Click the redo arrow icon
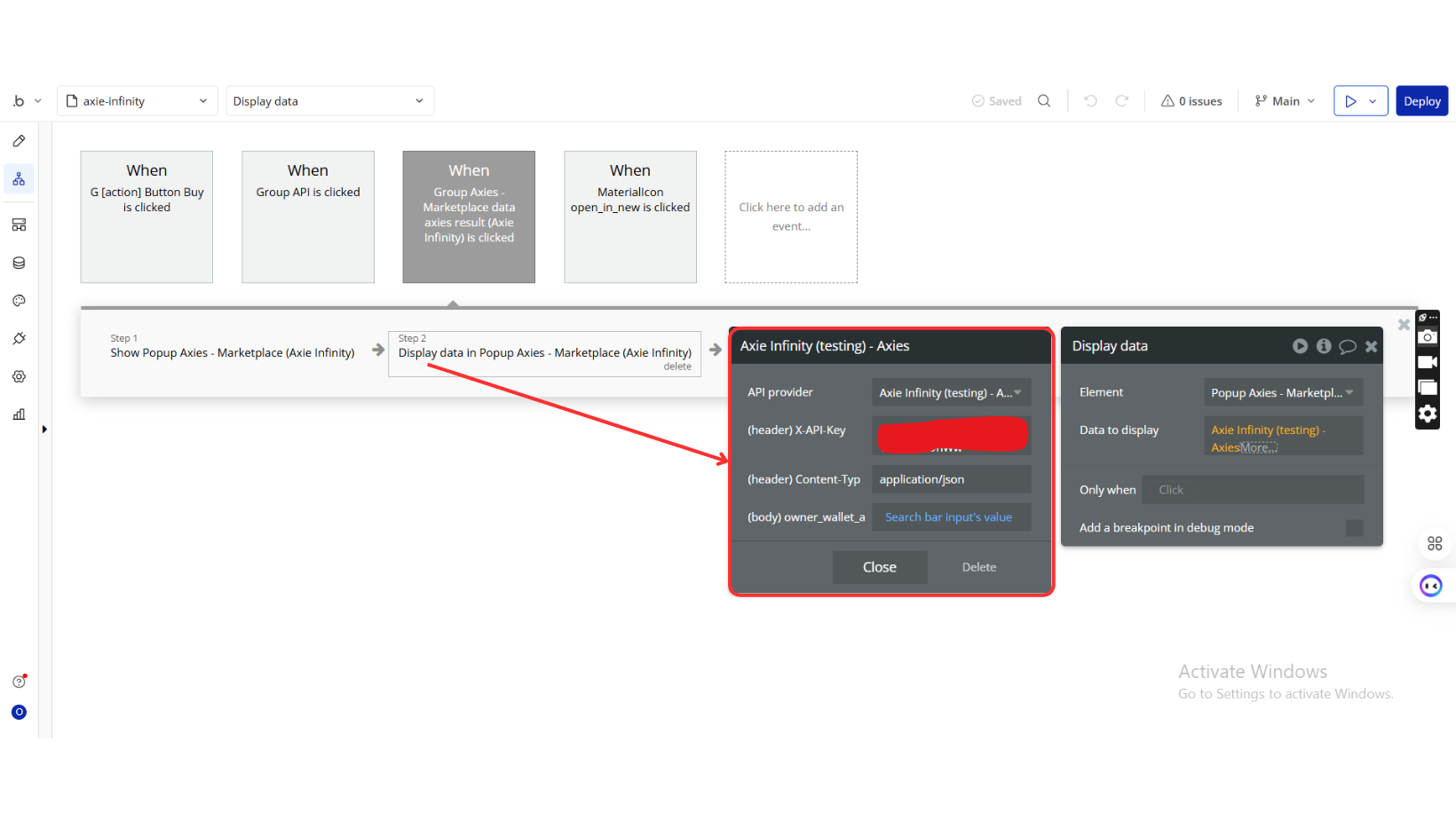 click(x=1122, y=101)
